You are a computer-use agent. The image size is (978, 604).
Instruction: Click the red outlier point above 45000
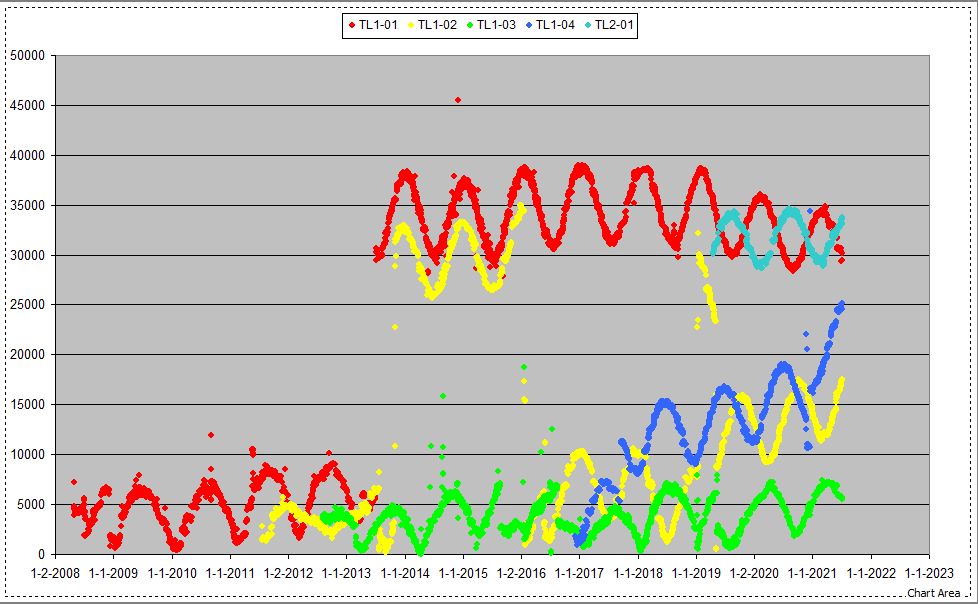458,100
